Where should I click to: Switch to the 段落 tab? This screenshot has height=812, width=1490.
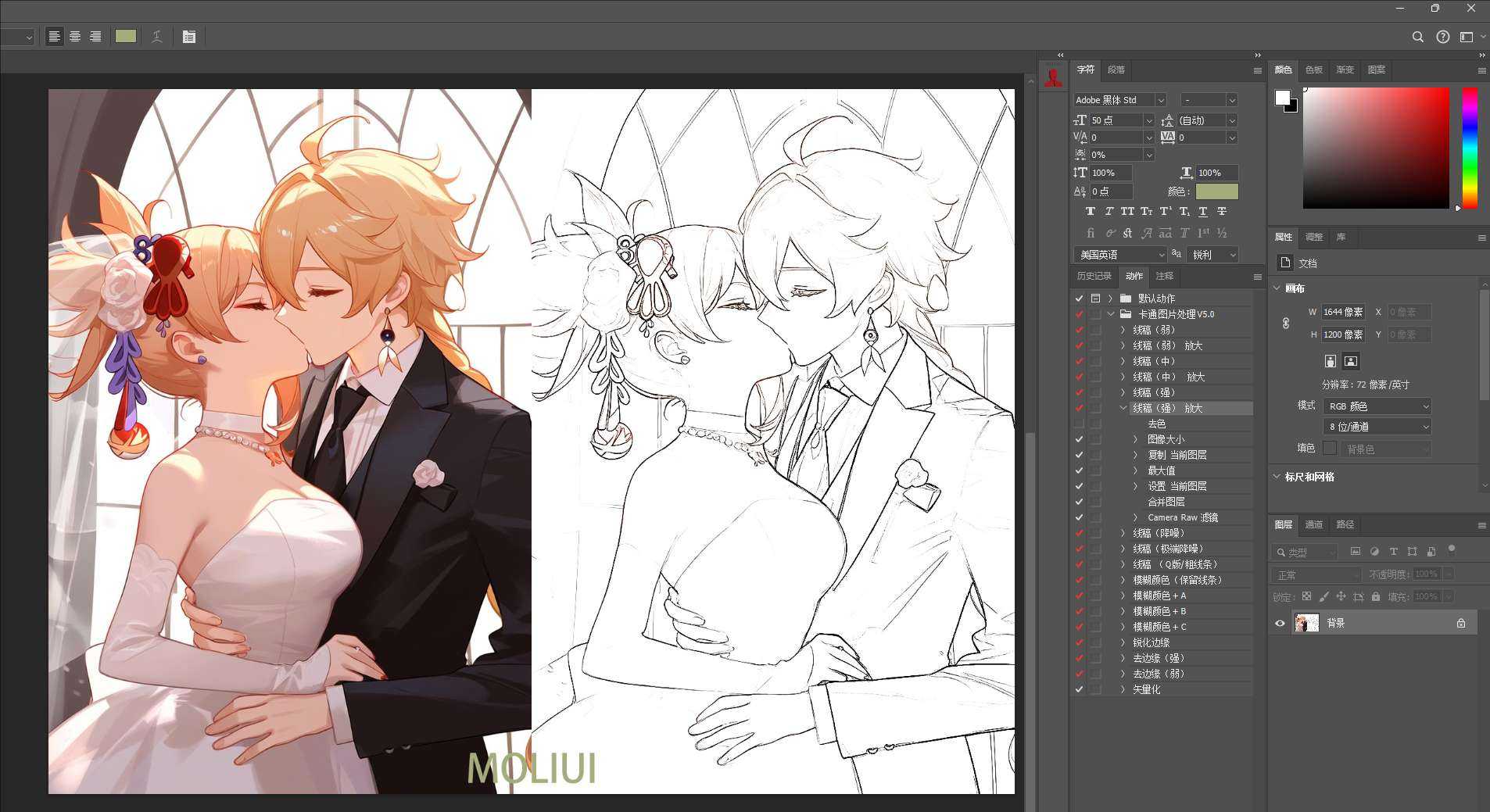1116,70
